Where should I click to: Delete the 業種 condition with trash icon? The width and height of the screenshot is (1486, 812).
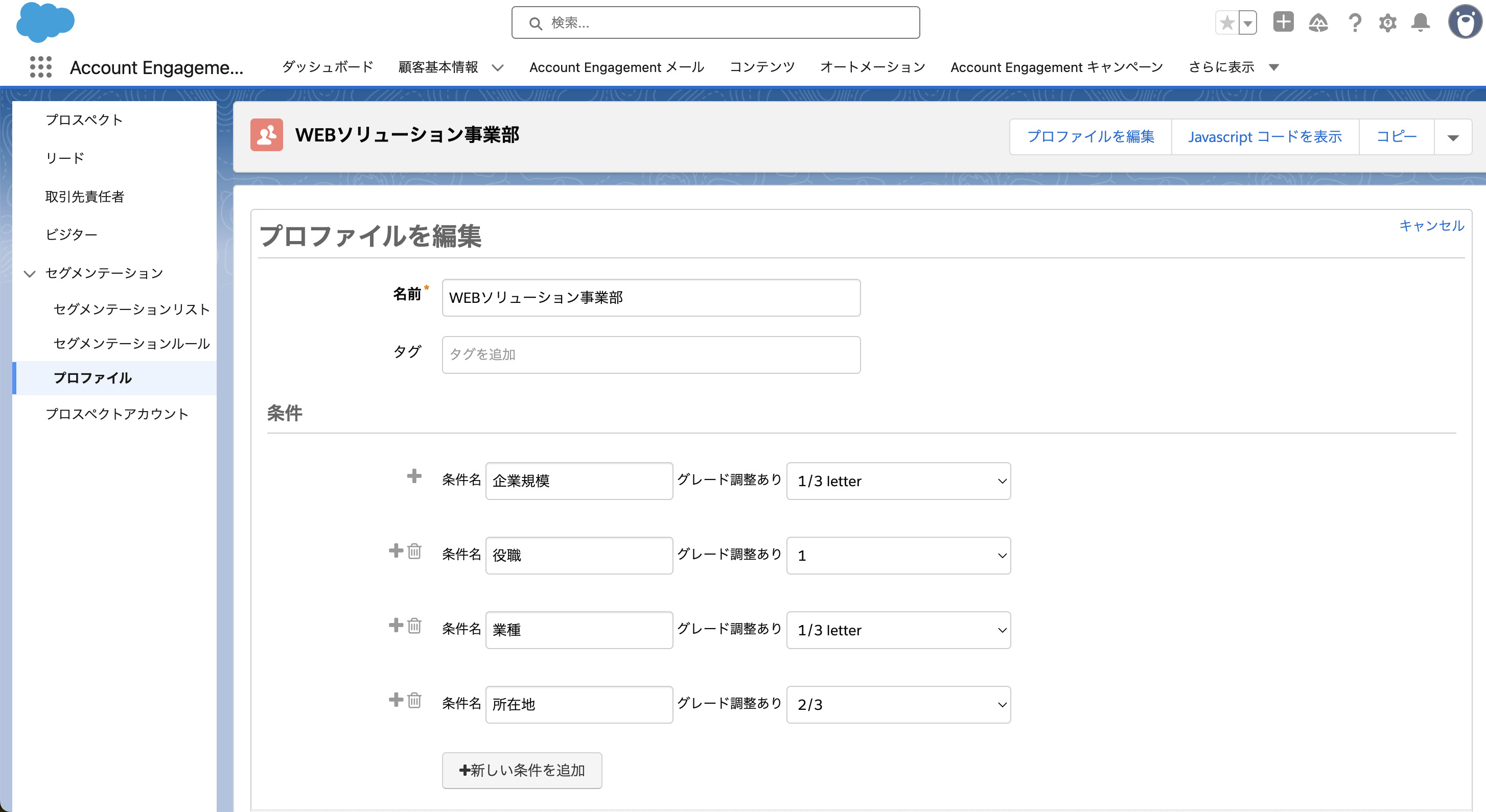pos(414,626)
